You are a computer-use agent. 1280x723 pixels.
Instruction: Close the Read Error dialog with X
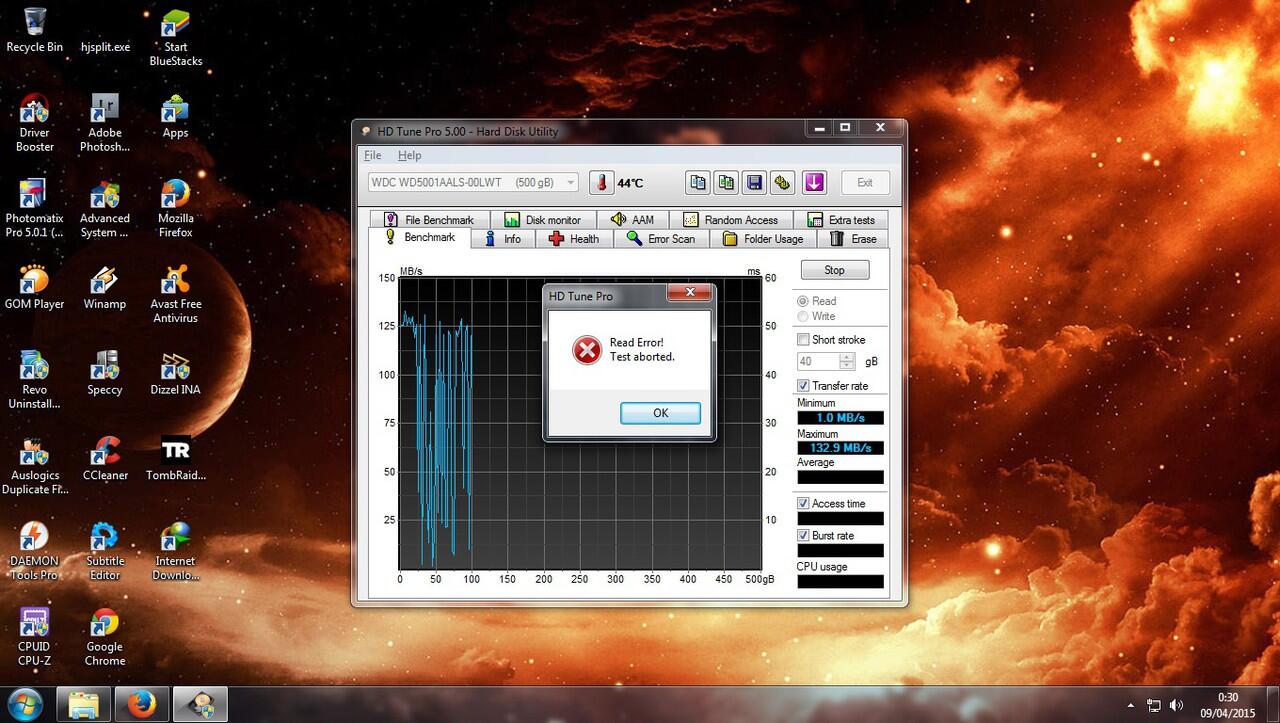tap(689, 293)
